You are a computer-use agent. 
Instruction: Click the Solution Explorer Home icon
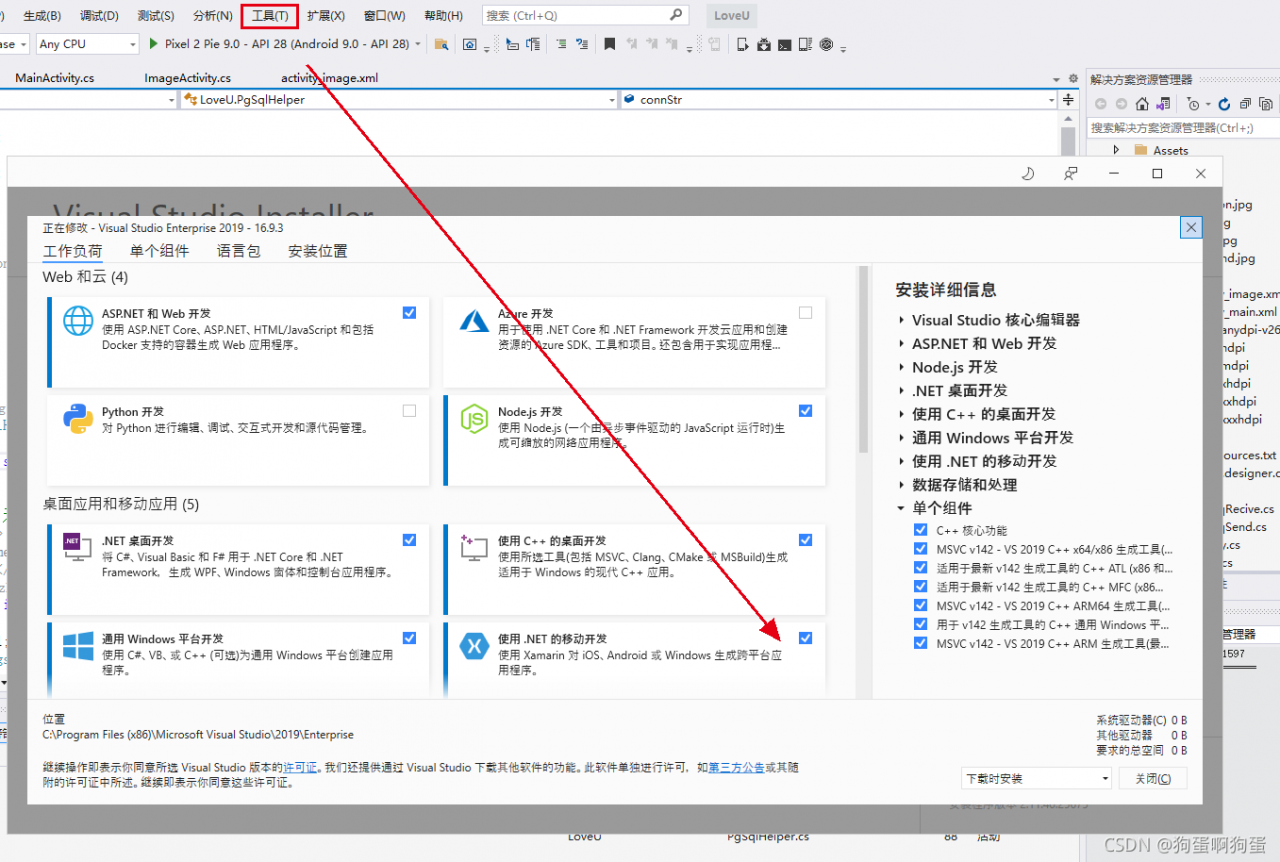pos(1142,104)
